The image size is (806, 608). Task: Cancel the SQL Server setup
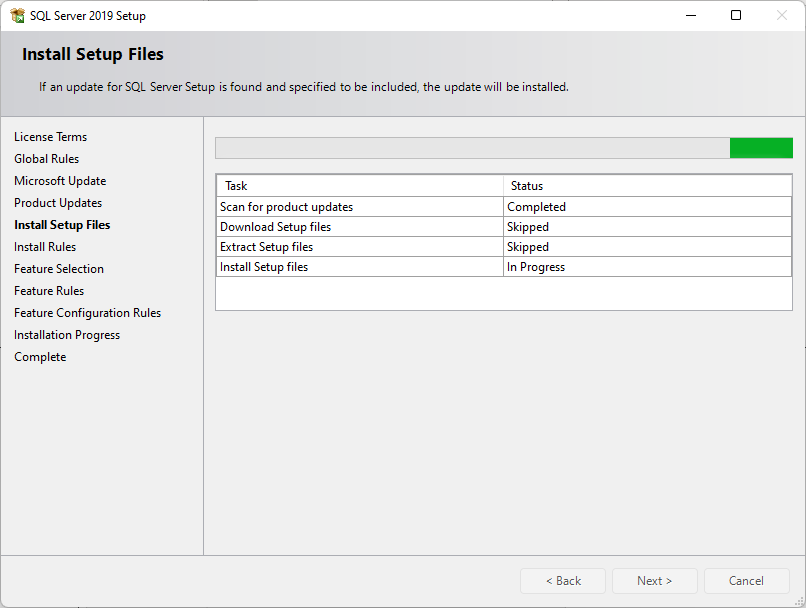[746, 581]
